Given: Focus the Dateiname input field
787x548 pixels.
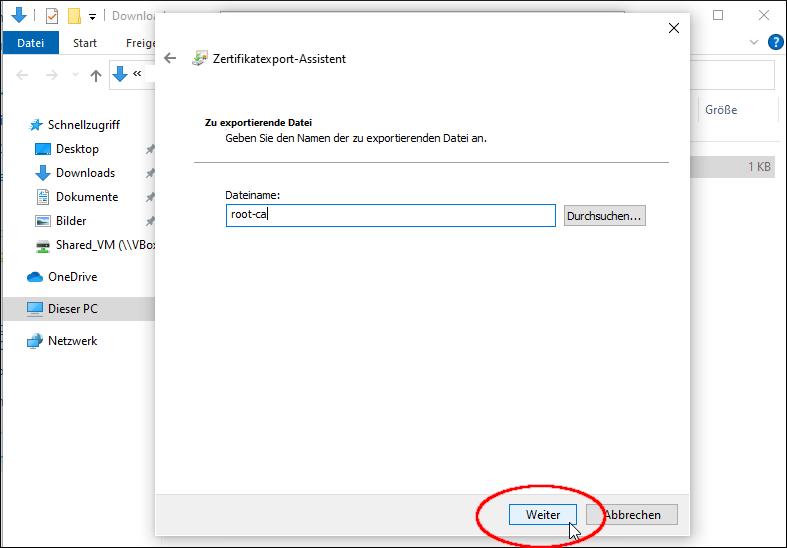Looking at the screenshot, I should point(390,215).
